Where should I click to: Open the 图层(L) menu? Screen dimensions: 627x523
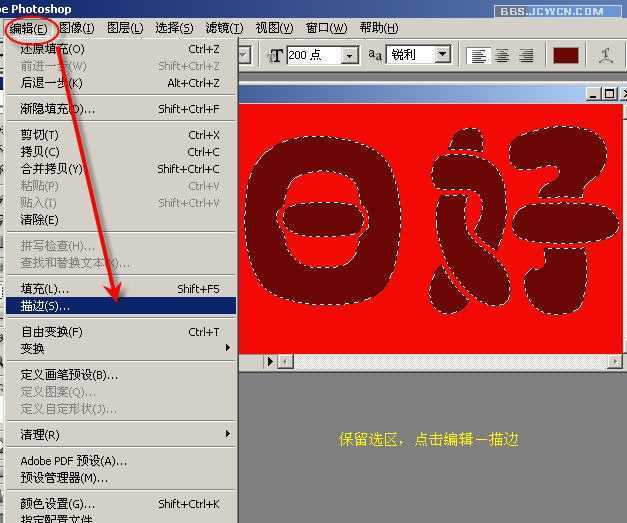tap(125, 28)
